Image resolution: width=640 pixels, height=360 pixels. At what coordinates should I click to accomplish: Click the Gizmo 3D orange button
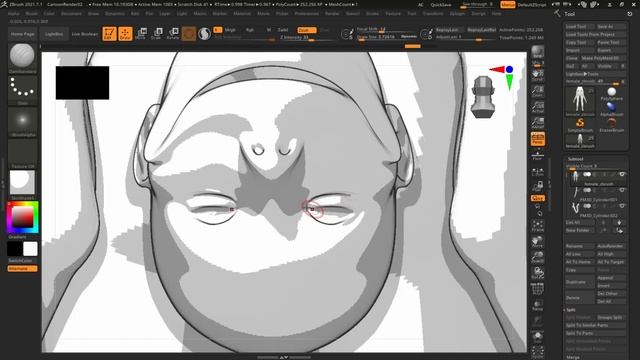tap(189, 33)
